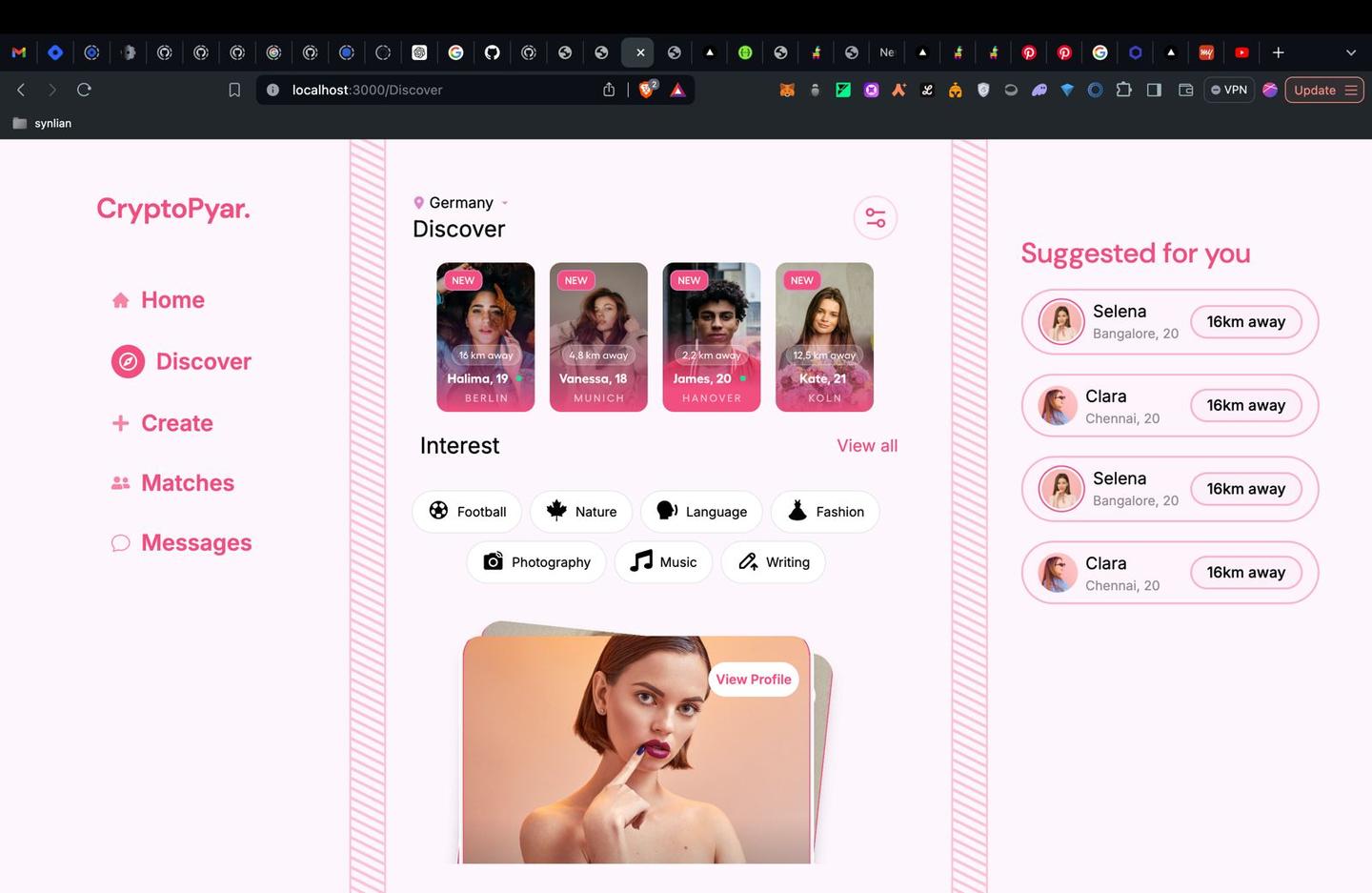Click the browser back arrow

21,90
